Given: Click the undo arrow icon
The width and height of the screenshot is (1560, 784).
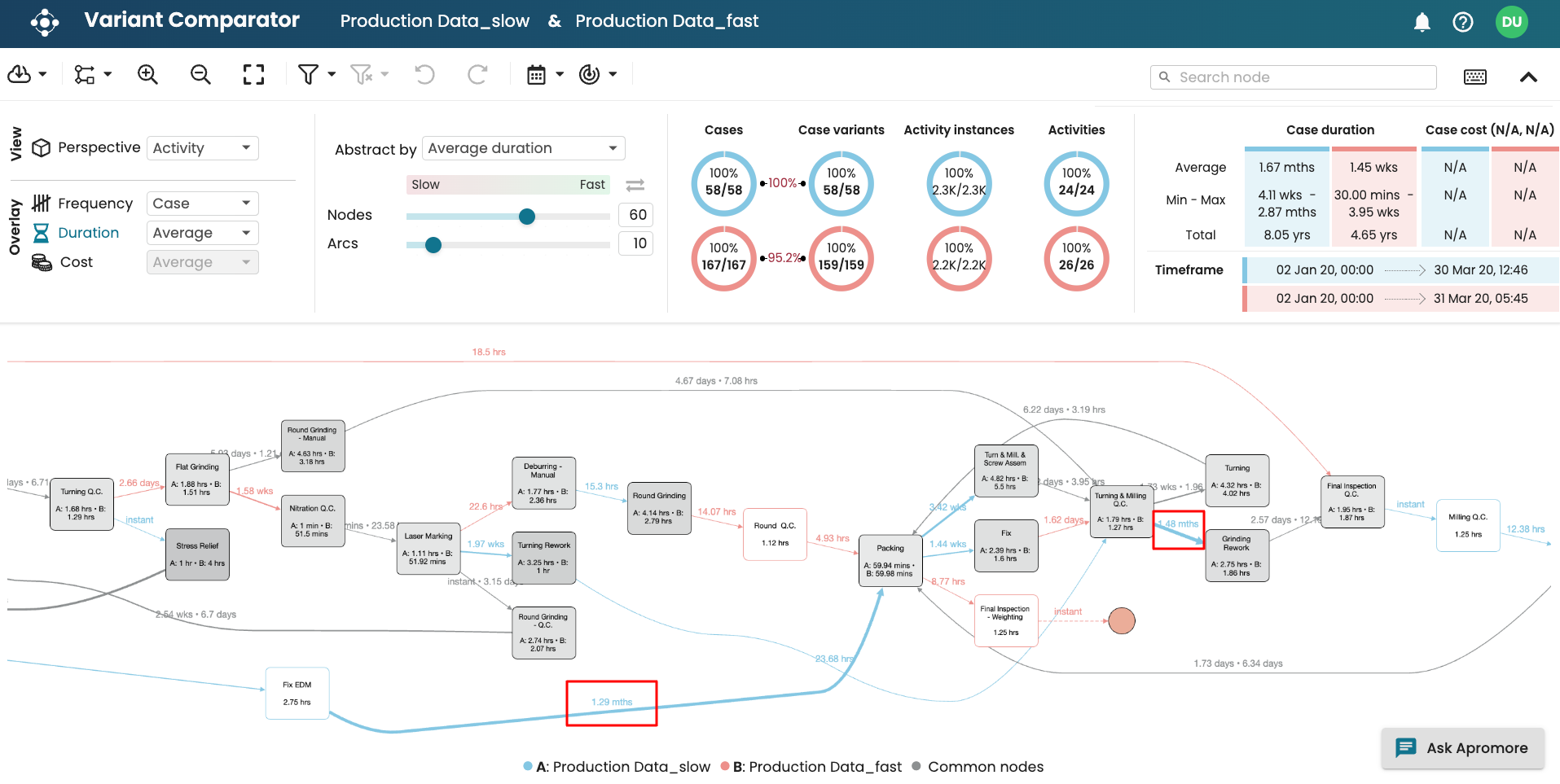Looking at the screenshot, I should (424, 75).
